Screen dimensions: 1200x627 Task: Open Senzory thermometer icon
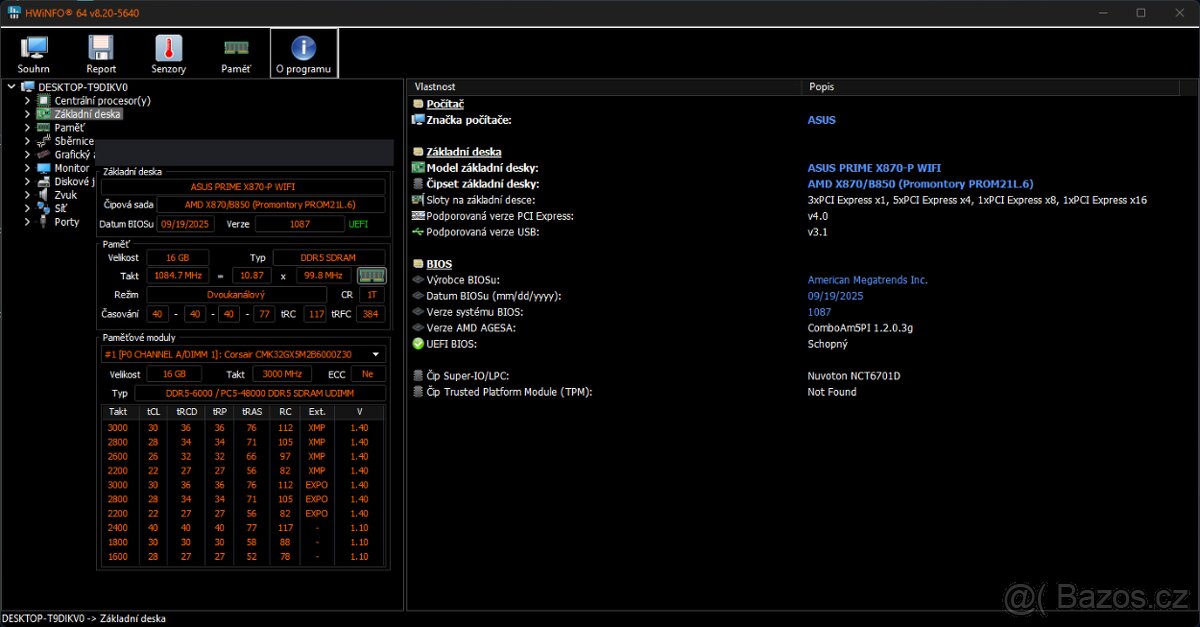click(168, 53)
